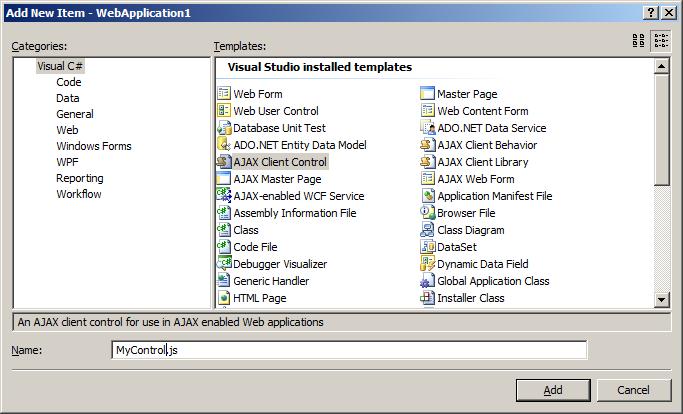Select the Class Diagram label

pos(471,230)
